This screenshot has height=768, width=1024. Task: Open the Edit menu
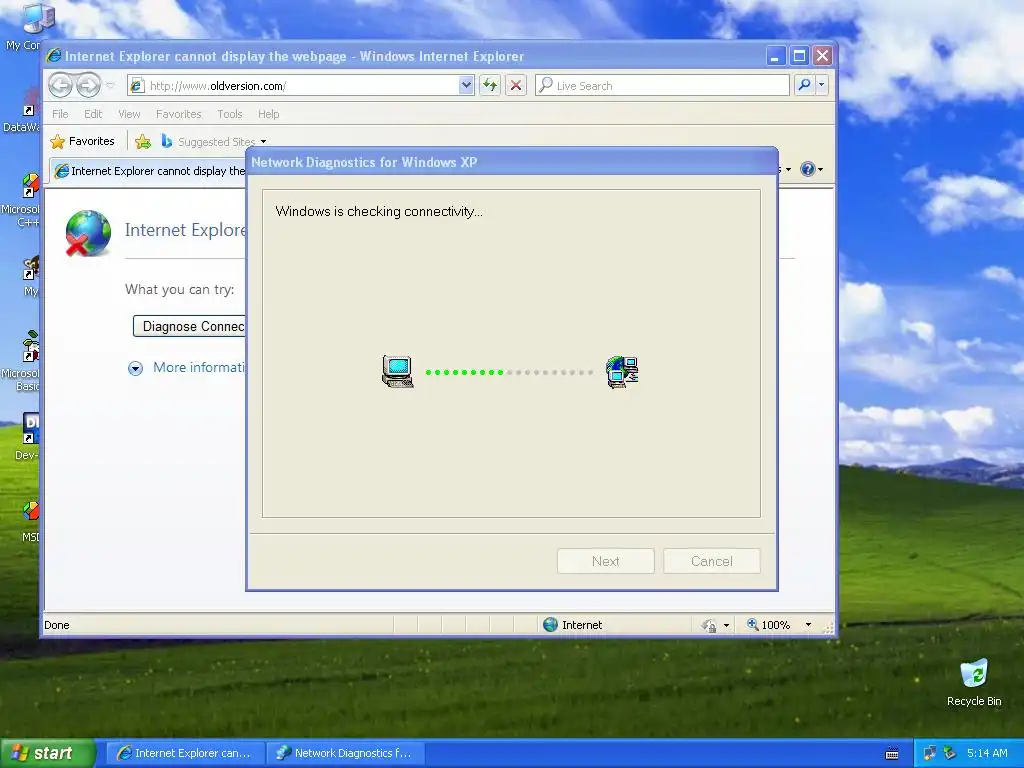(x=93, y=114)
